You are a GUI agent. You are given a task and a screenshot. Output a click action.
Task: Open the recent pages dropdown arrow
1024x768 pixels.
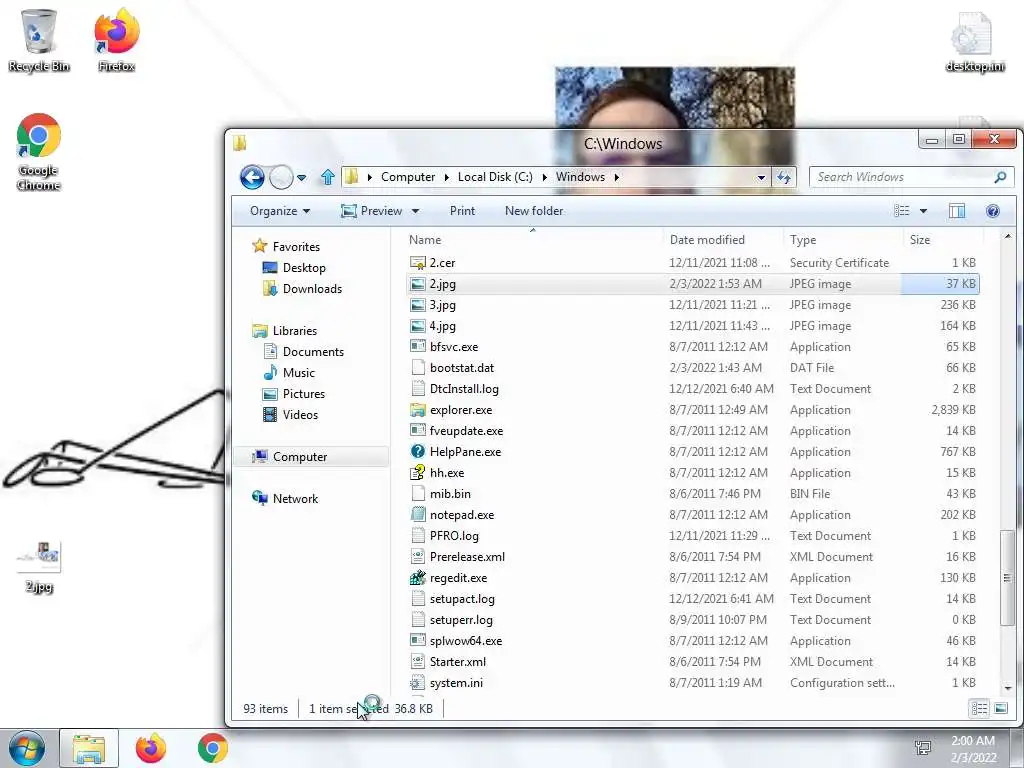click(301, 177)
